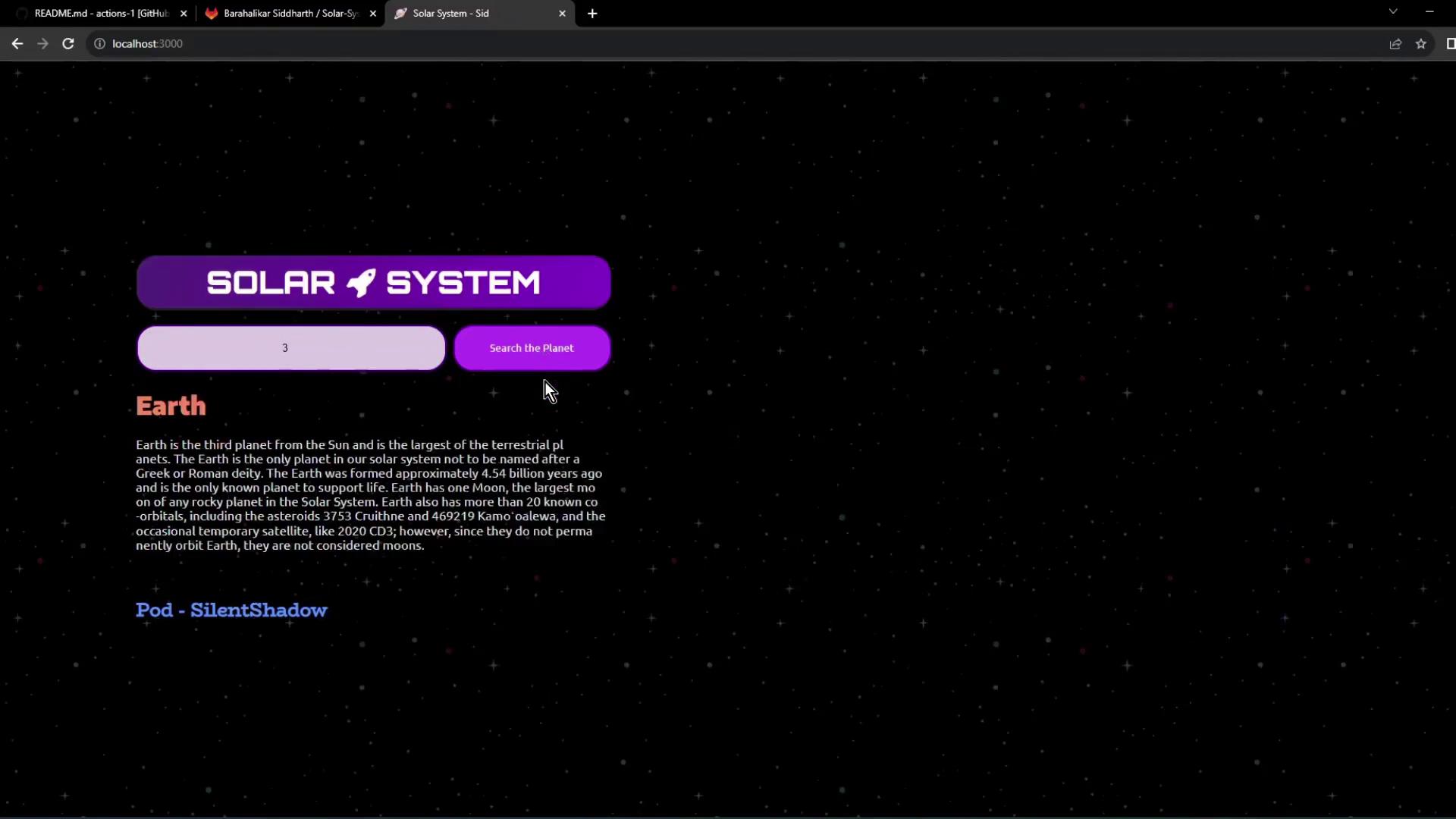
Task: Click the Pod - SilentShadow text
Action: 231,610
